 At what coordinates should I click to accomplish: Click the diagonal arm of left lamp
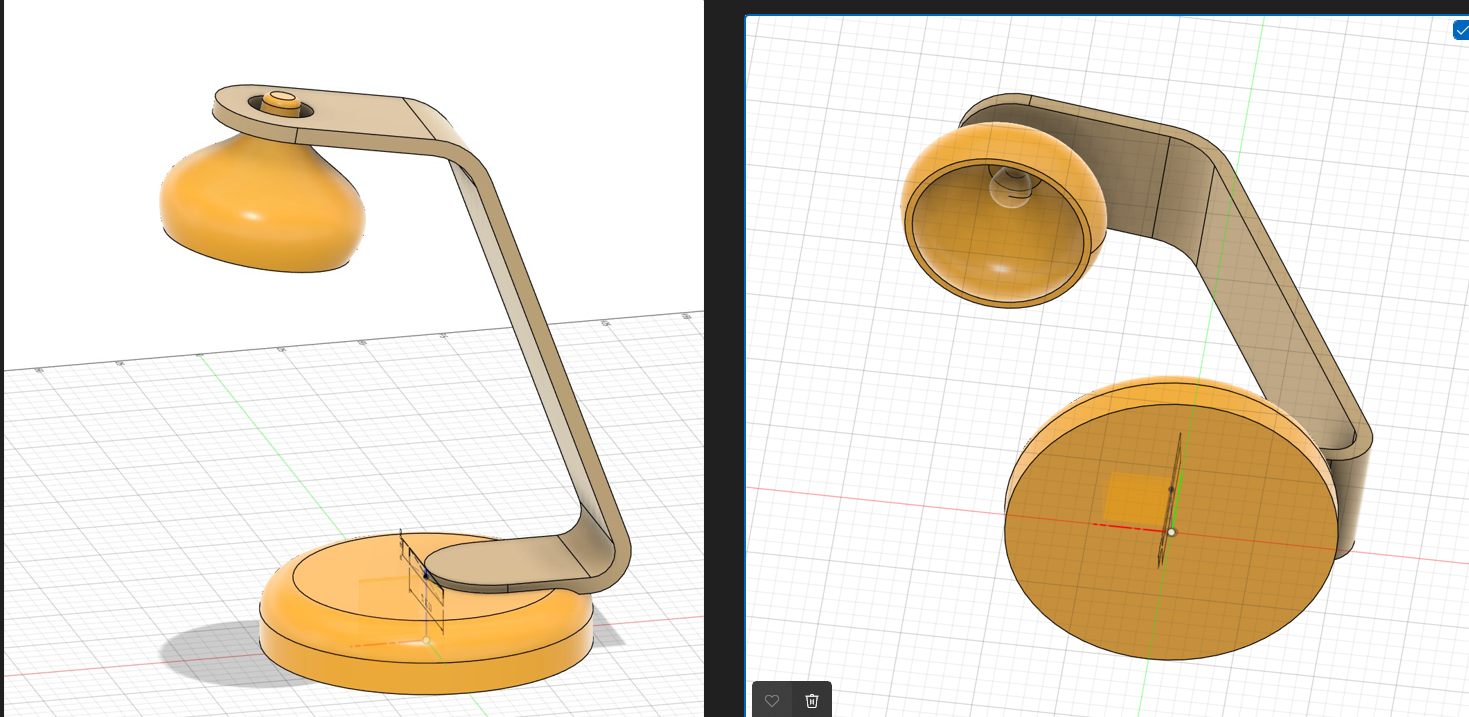(530, 330)
